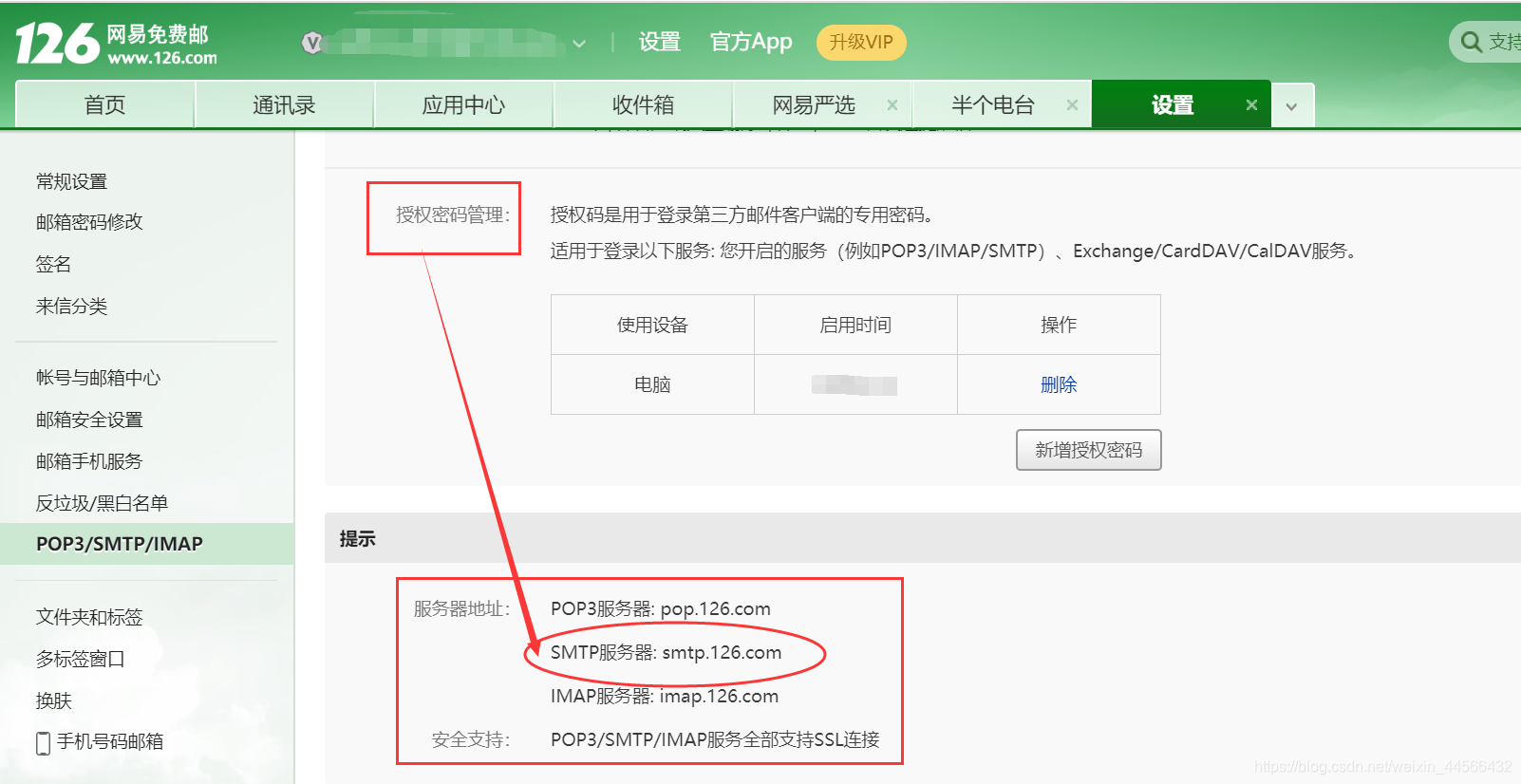Click the 电脑 cell in device table
The height and width of the screenshot is (784, 1521).
[x=652, y=384]
